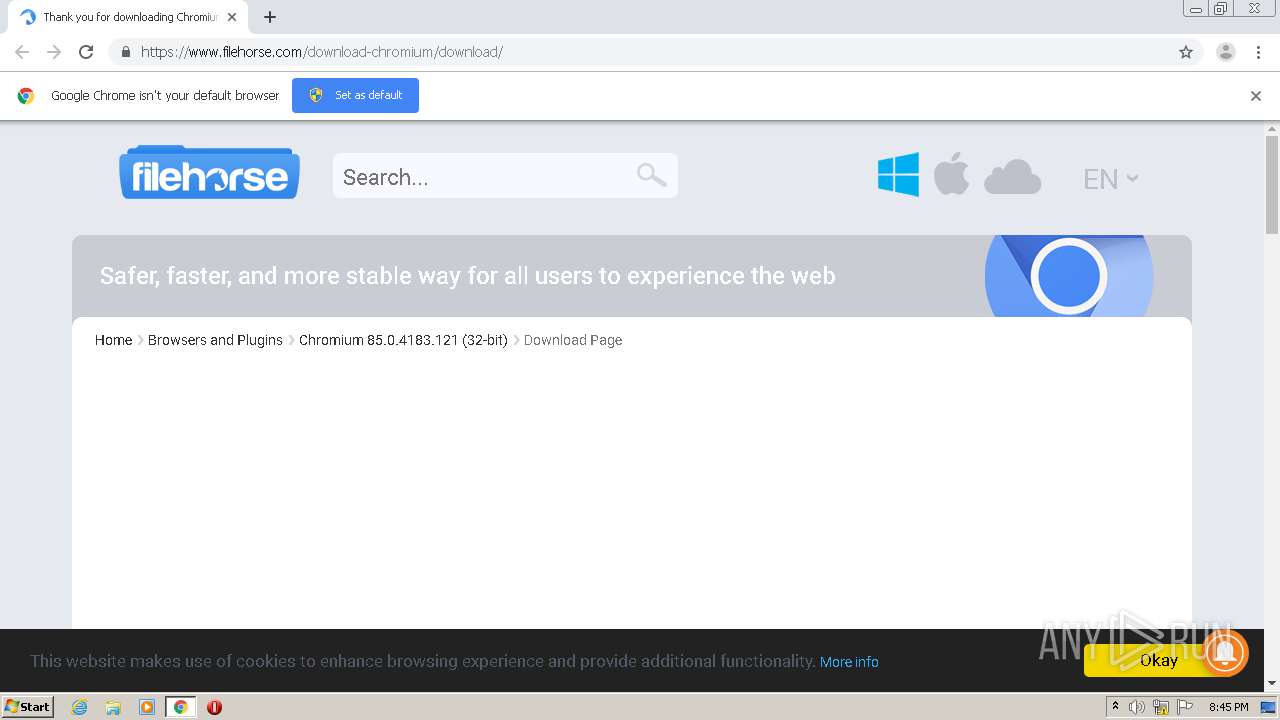The image size is (1280, 720).
Task: Select the cloud web apps icon
Action: pos(1012,177)
